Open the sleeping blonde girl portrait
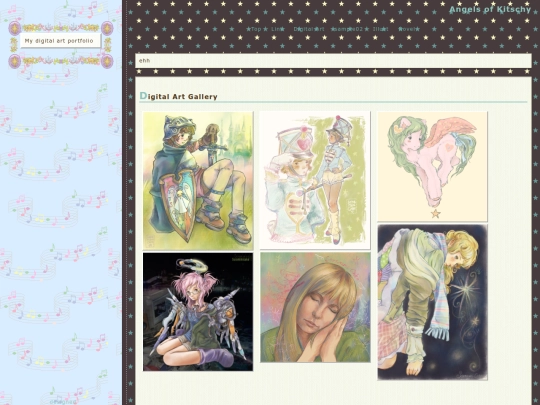Image resolution: width=540 pixels, height=405 pixels. click(x=315, y=307)
